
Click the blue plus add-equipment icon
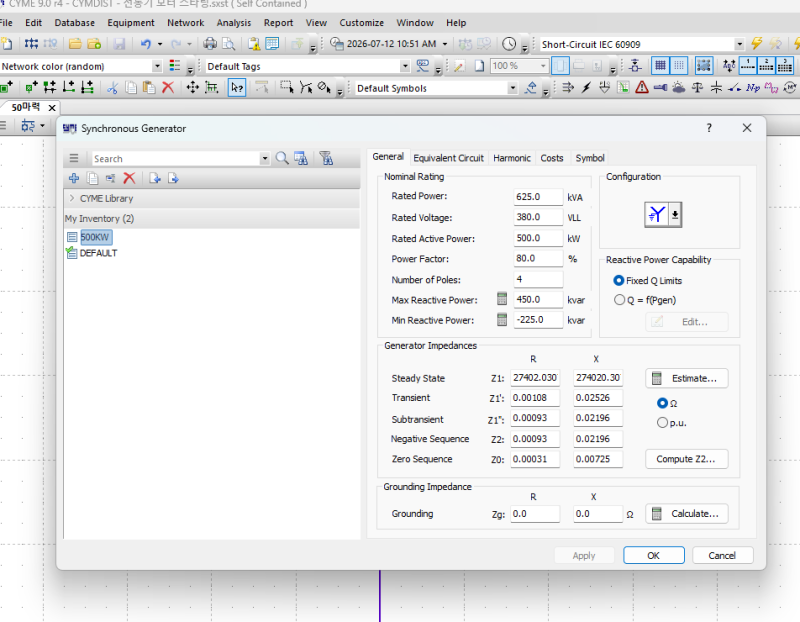point(74,178)
